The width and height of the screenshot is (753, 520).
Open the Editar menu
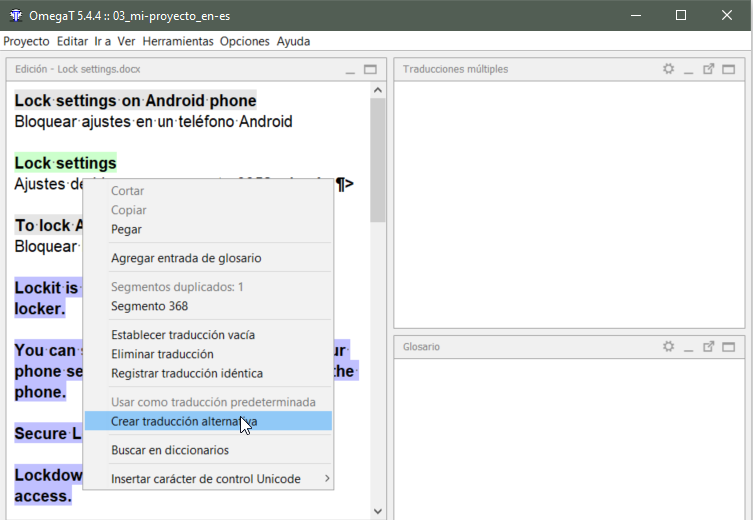(73, 41)
